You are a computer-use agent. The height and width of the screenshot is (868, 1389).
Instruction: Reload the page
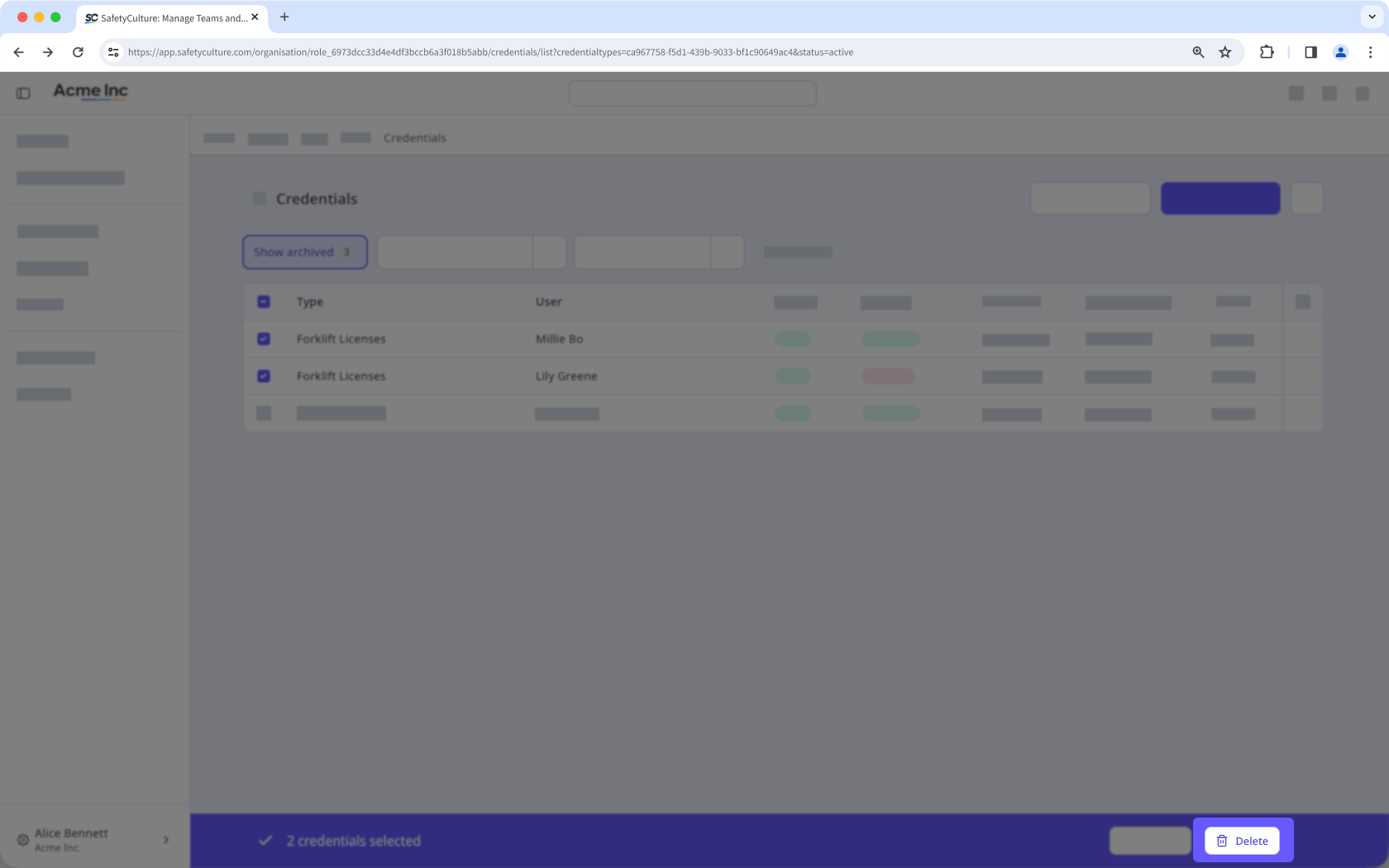[x=78, y=52]
